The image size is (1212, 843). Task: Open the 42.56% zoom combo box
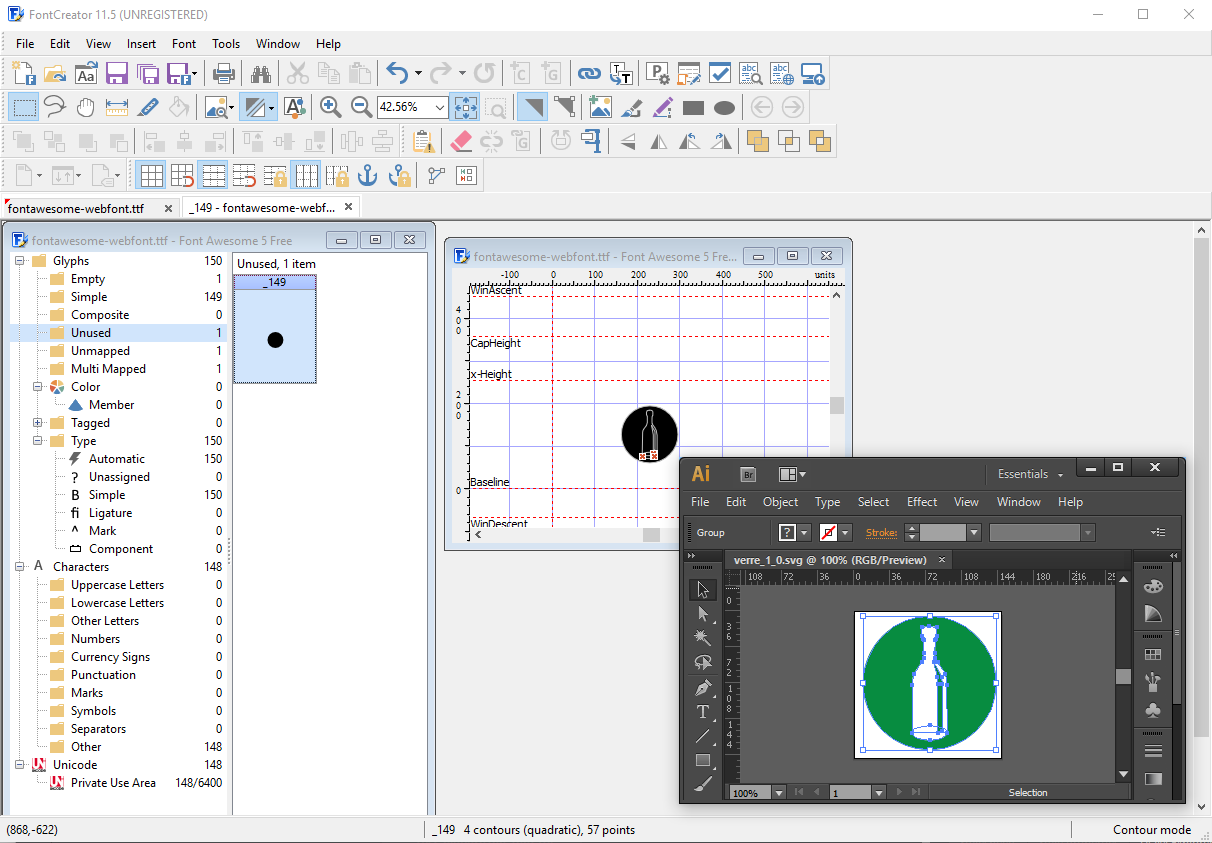(413, 107)
